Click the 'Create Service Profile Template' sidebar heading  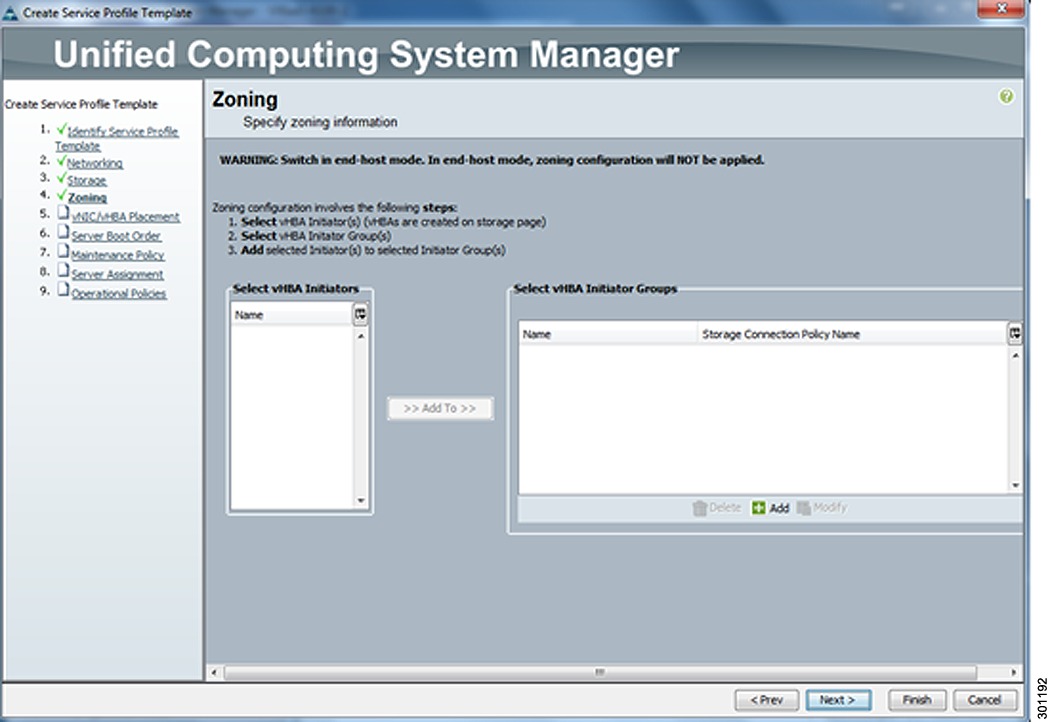[x=81, y=104]
